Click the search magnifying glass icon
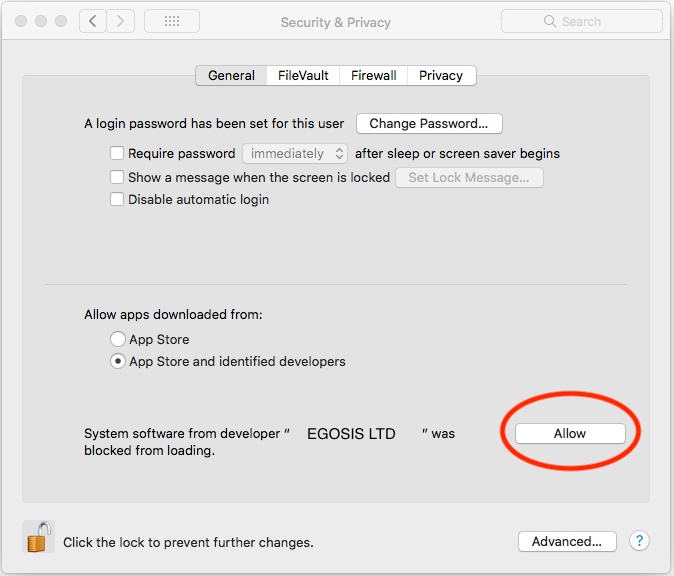The height and width of the screenshot is (576, 674). [549, 21]
